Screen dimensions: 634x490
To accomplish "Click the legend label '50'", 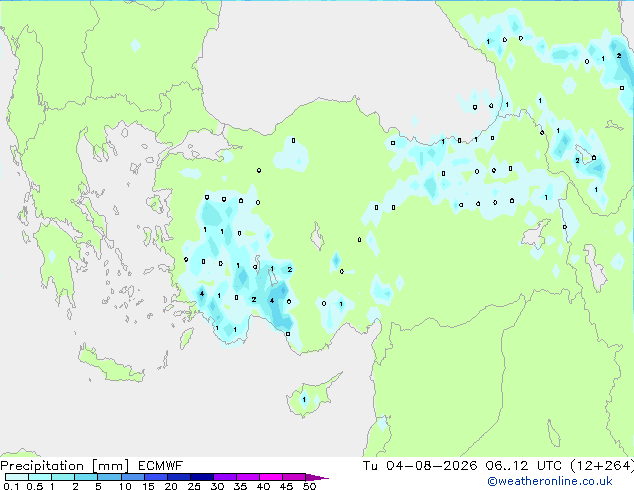I will click(x=309, y=486).
